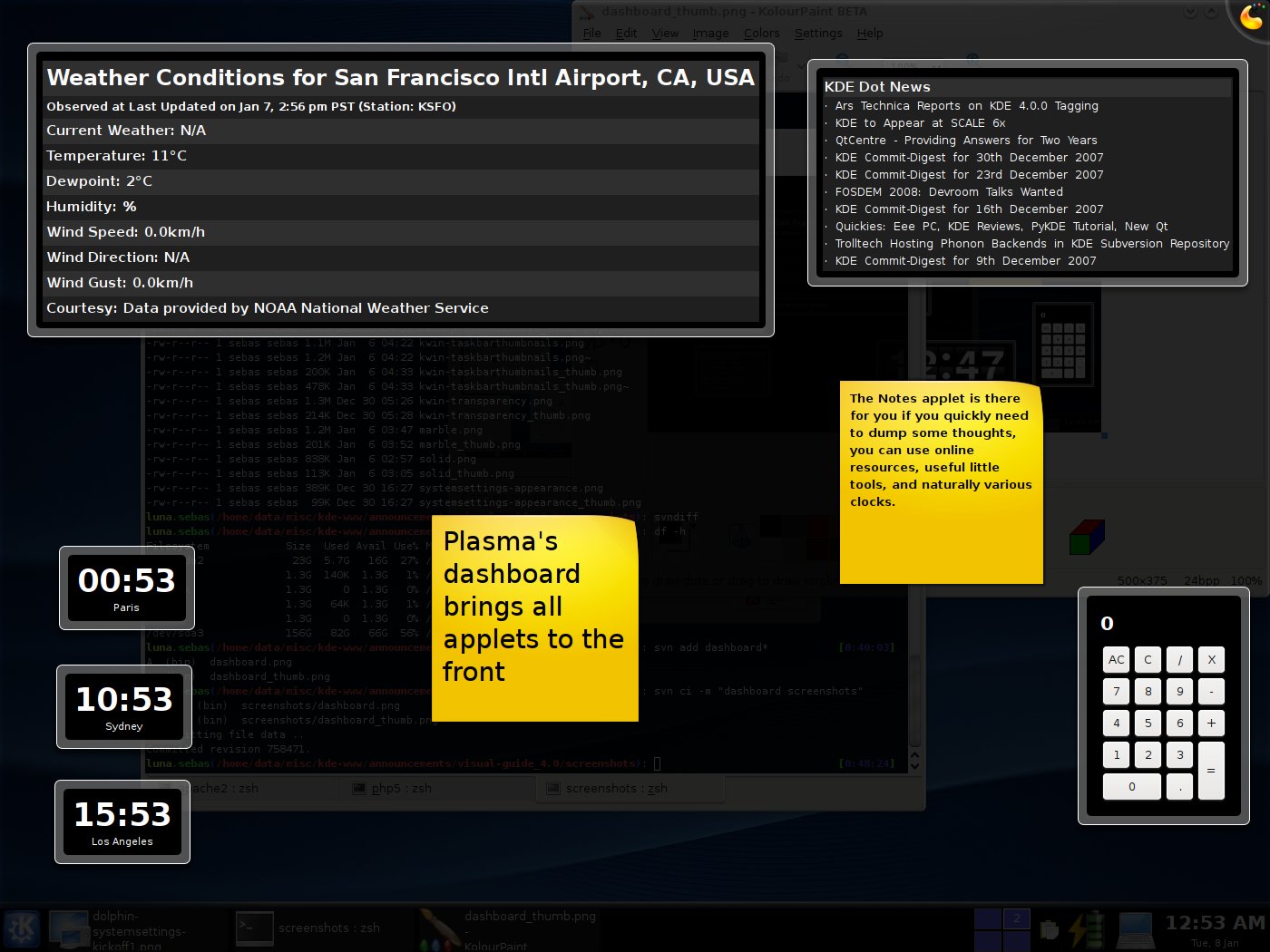Open KolourPaint Colors menu
Screen dimensions: 1270x952
point(762,34)
